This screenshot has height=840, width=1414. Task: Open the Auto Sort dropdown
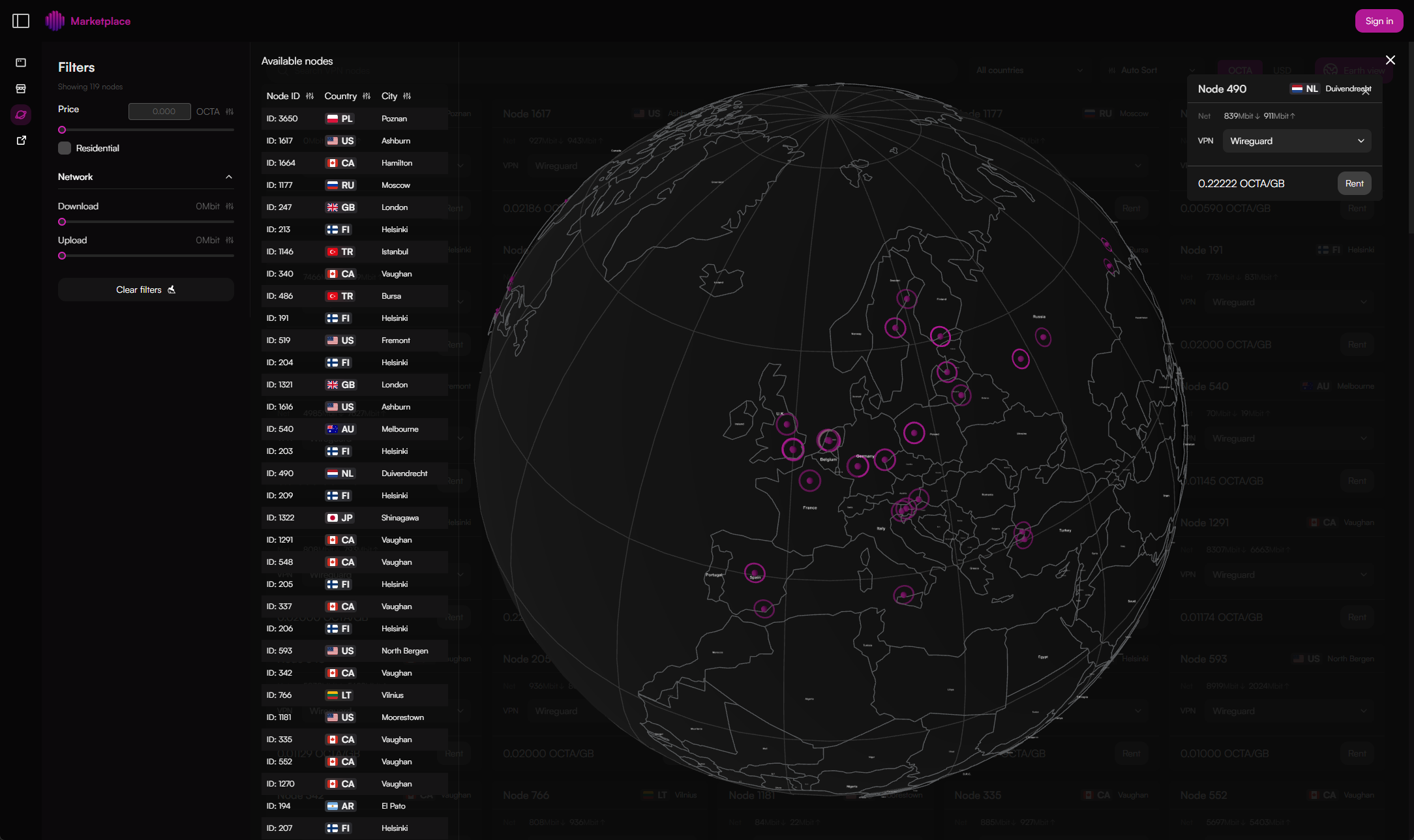pos(1149,70)
